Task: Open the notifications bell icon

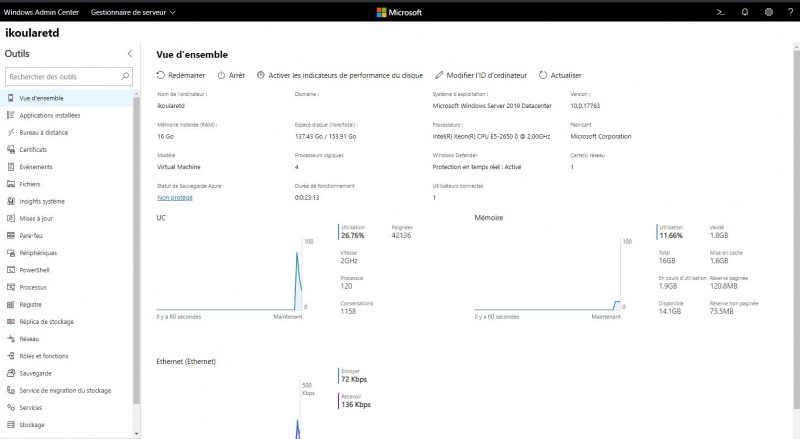Action: point(744,12)
